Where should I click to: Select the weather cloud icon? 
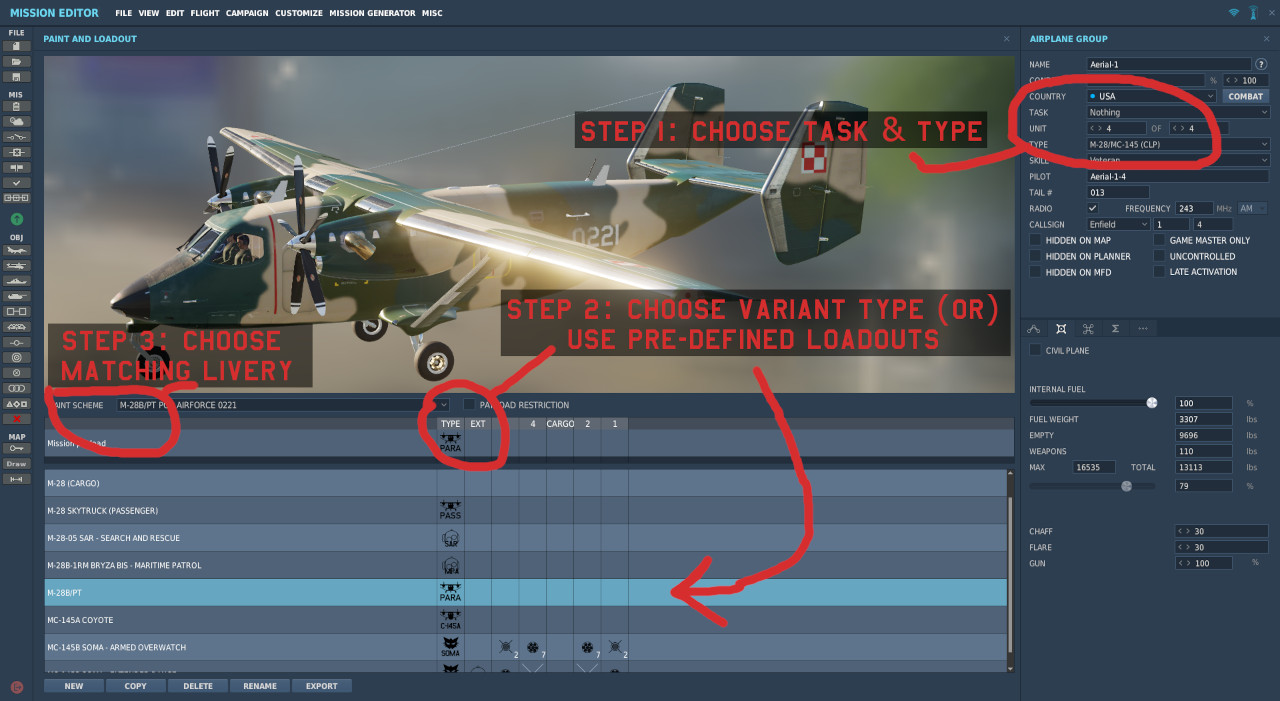tap(16, 121)
